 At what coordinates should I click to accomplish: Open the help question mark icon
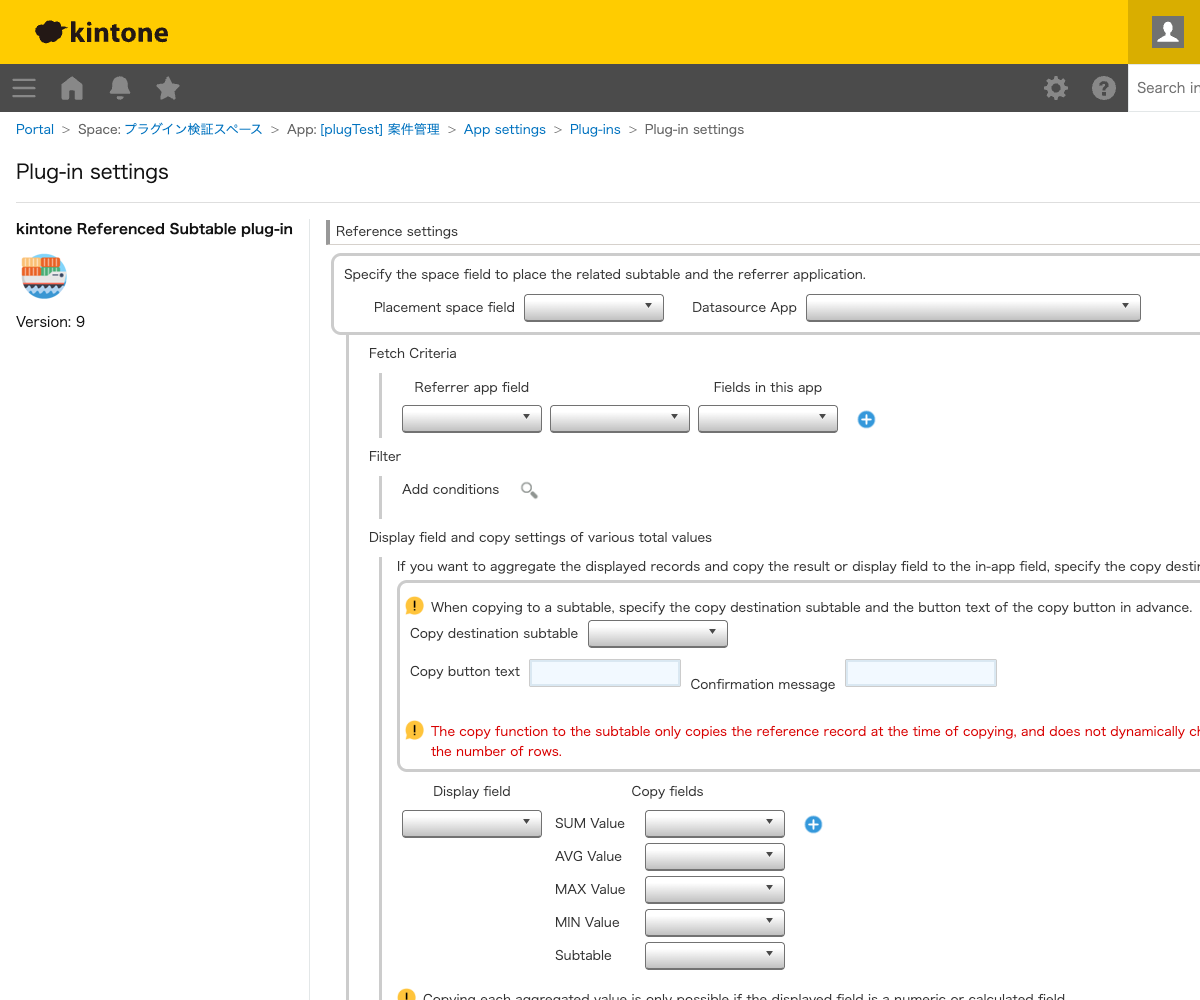(x=1104, y=88)
